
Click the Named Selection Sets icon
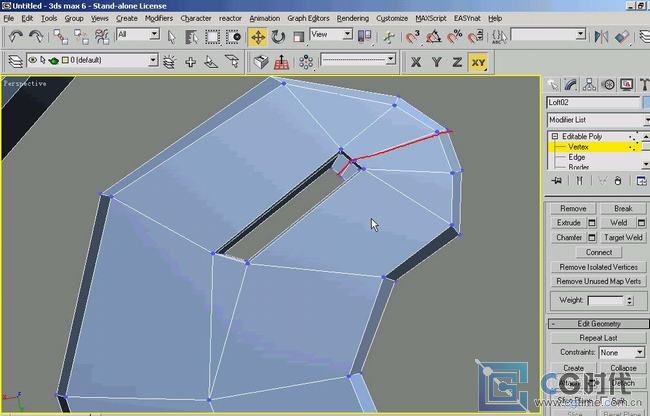click(x=499, y=36)
